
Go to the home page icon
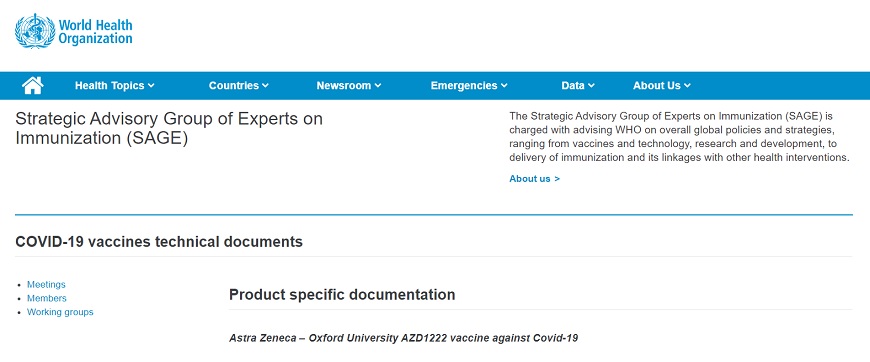tap(33, 86)
